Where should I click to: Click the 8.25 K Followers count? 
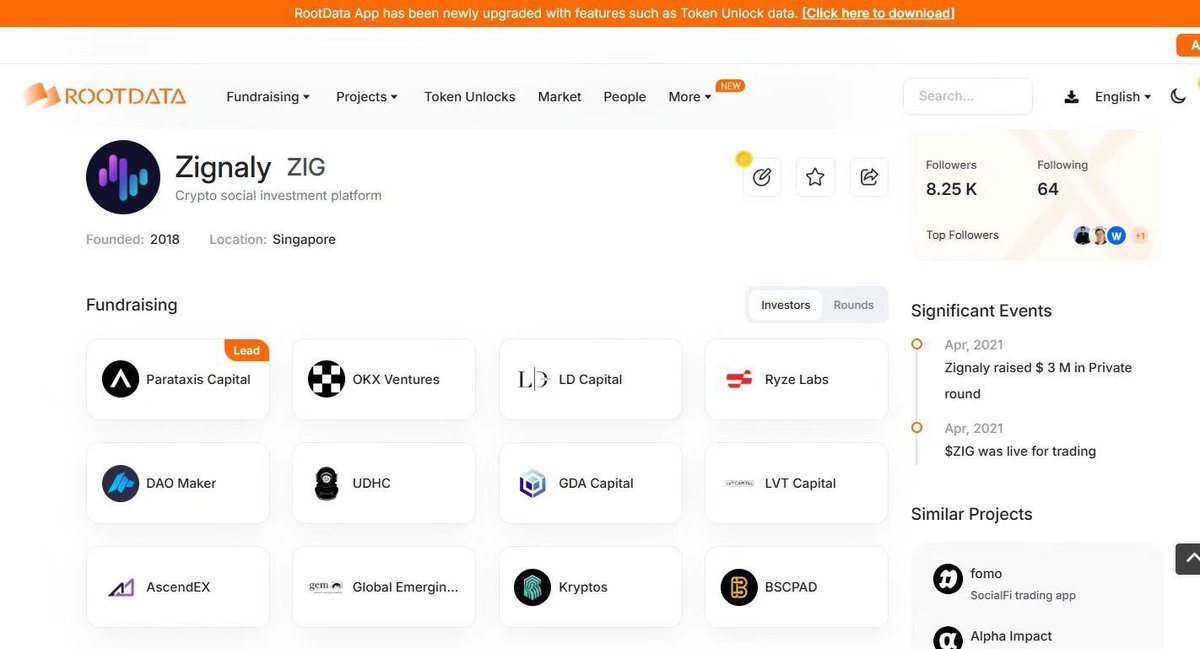pos(951,189)
